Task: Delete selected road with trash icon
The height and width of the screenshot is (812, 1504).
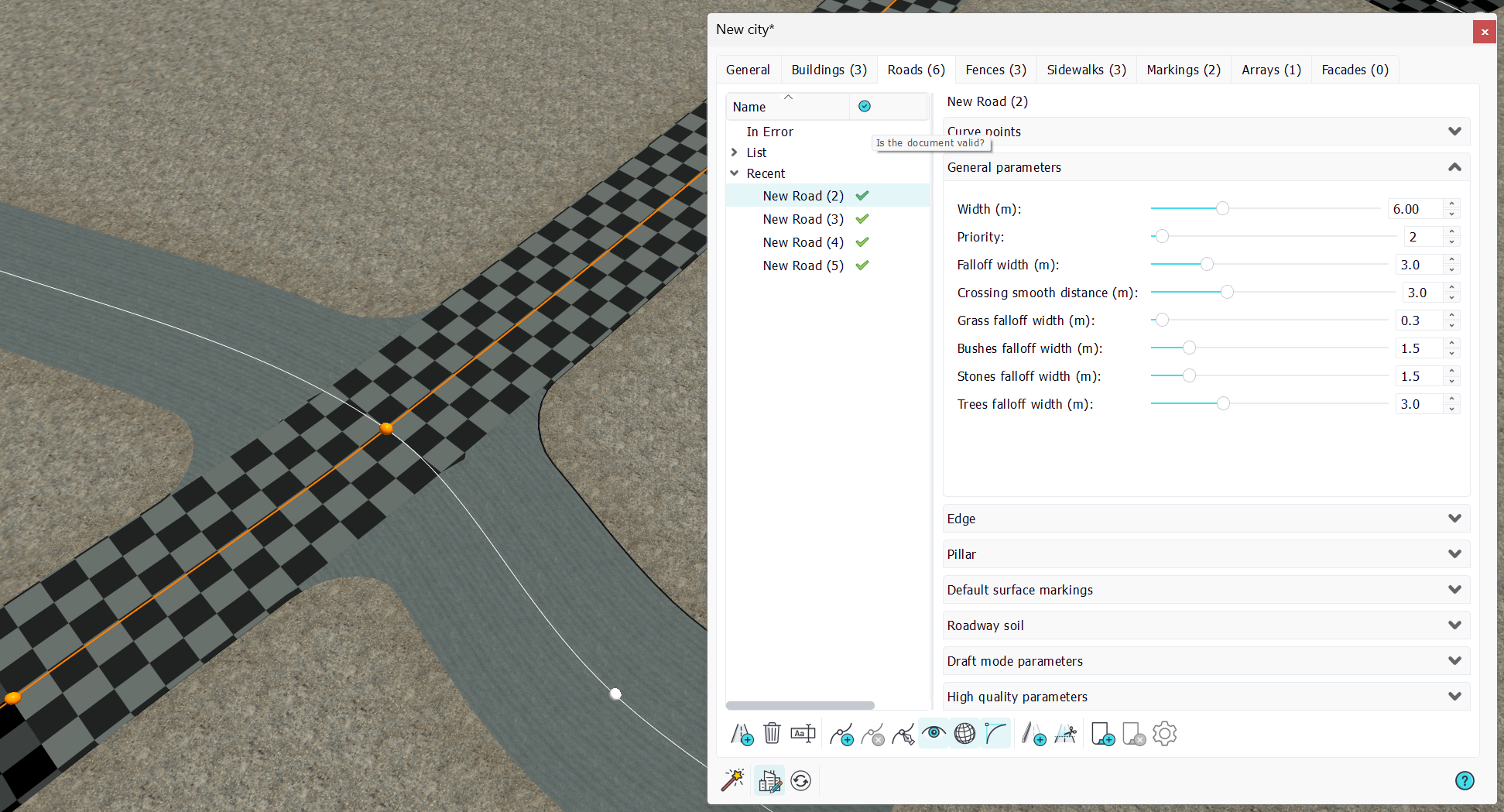Action: click(x=772, y=733)
